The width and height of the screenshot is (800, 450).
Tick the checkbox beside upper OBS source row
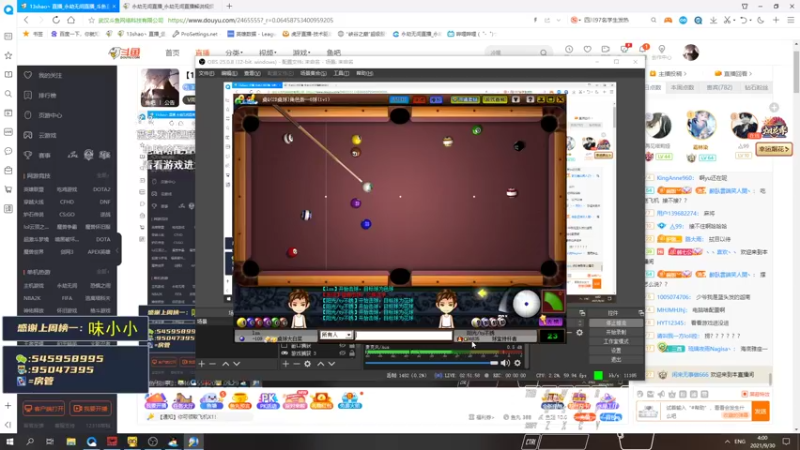[284, 346]
